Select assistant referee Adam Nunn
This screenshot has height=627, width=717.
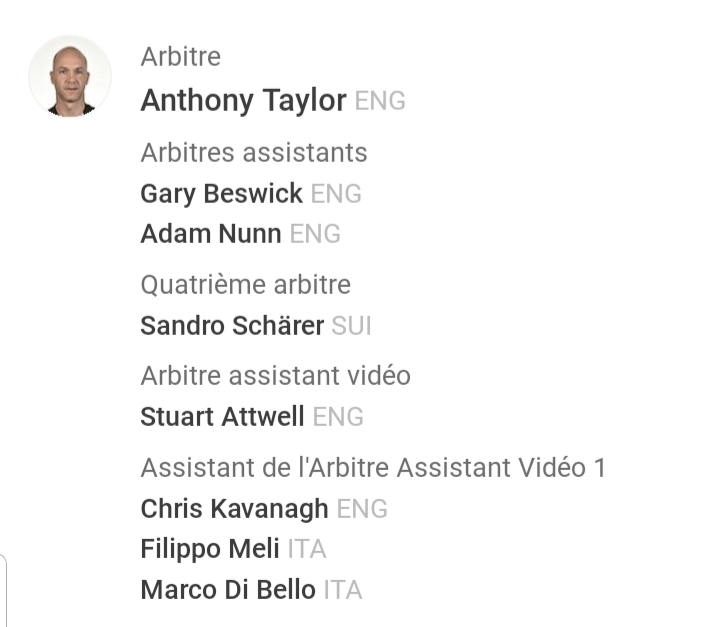point(210,234)
